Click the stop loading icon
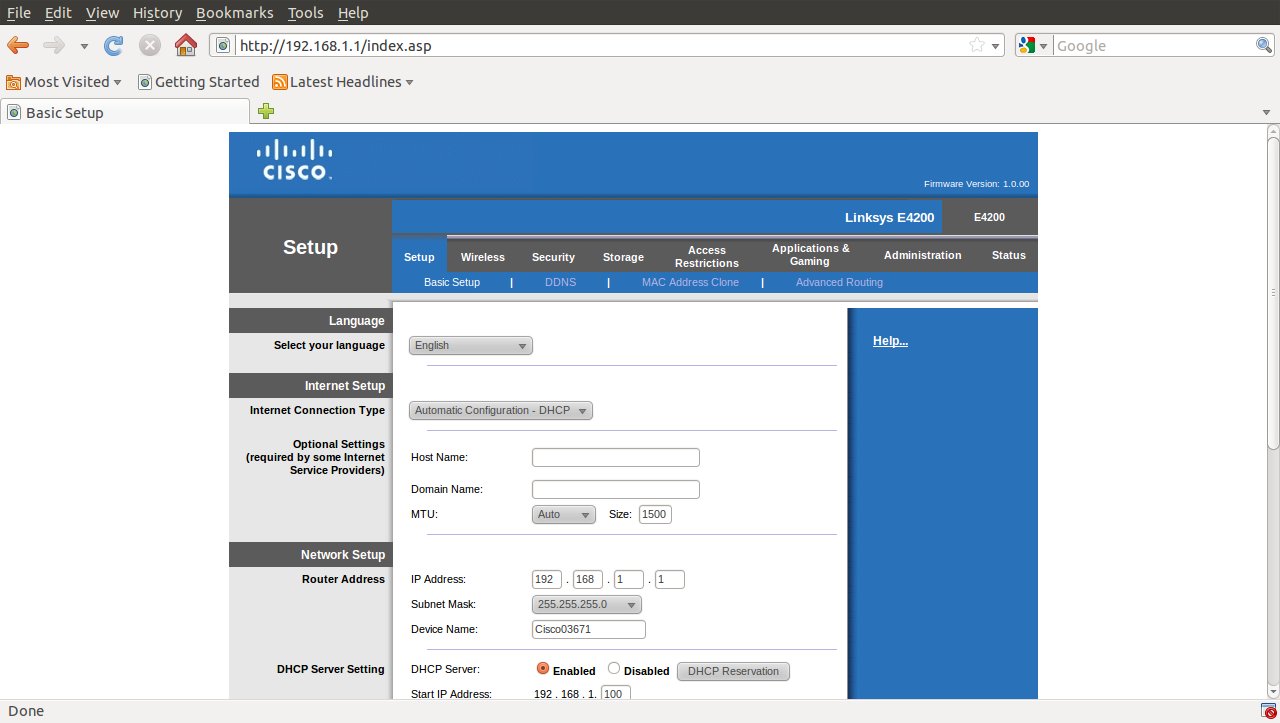 point(150,45)
